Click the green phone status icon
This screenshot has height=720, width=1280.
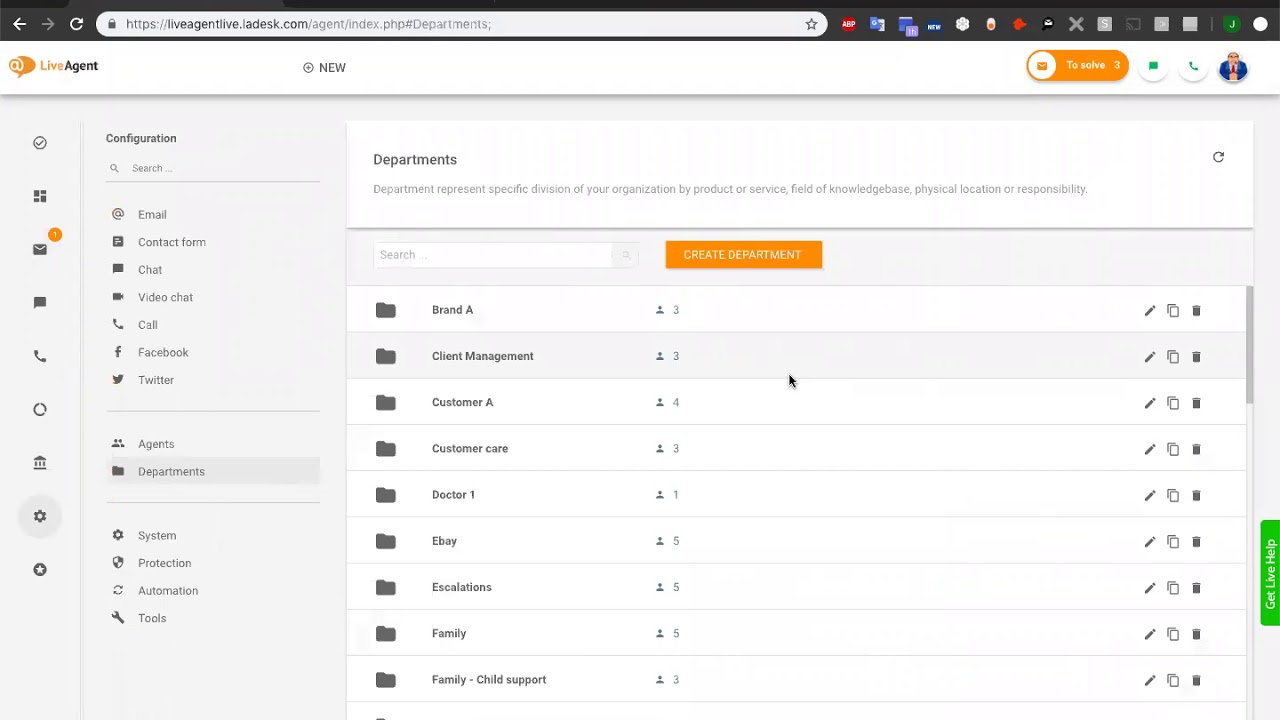click(x=1193, y=66)
